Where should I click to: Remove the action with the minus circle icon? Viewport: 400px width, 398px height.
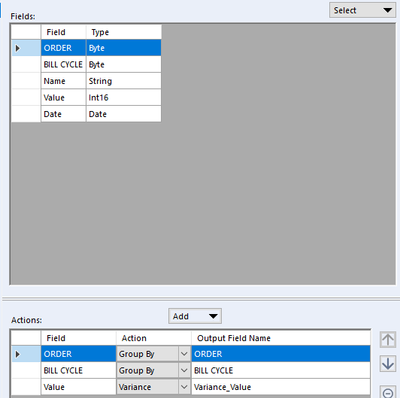point(388,392)
